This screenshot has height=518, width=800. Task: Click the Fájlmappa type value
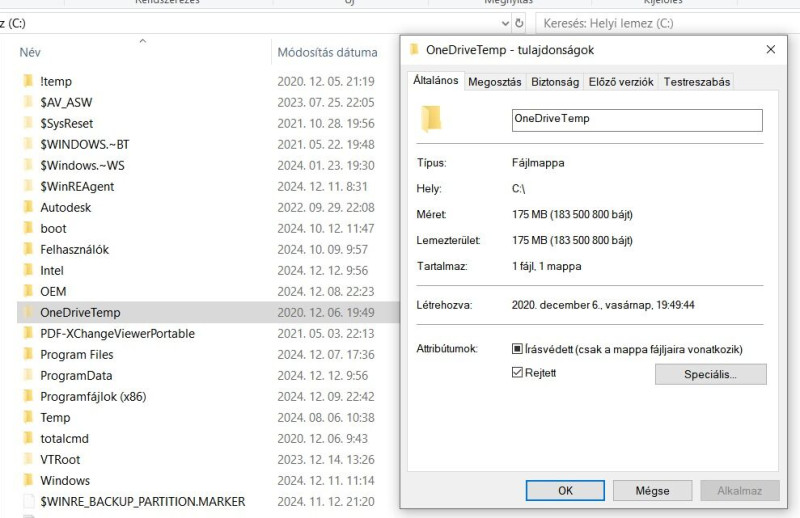click(x=538, y=163)
